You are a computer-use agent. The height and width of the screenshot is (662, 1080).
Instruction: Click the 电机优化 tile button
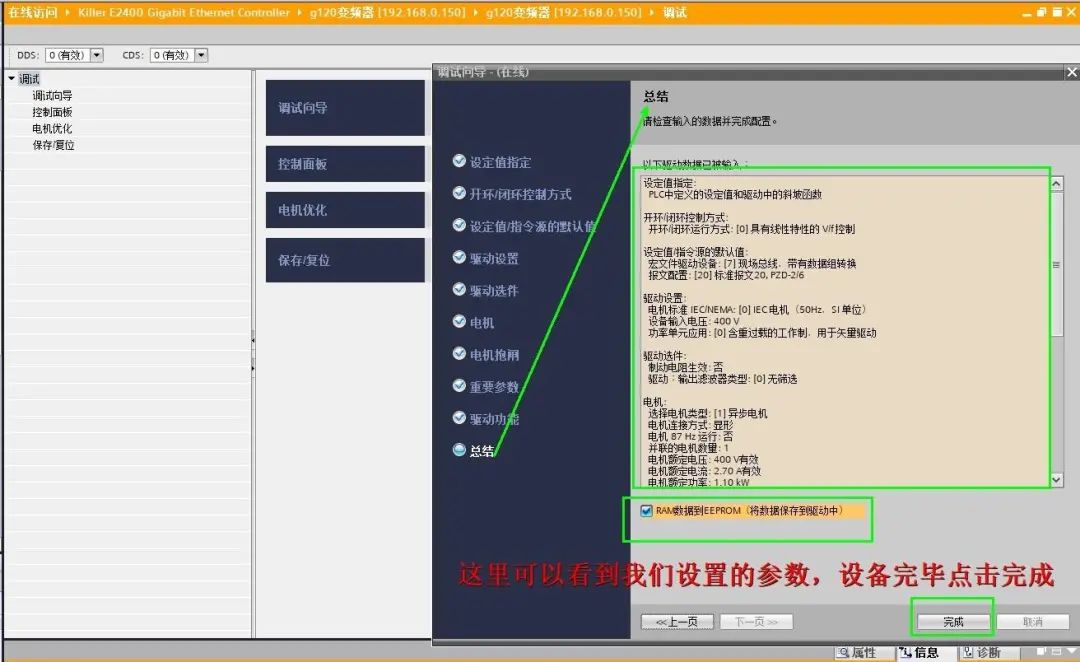345,210
